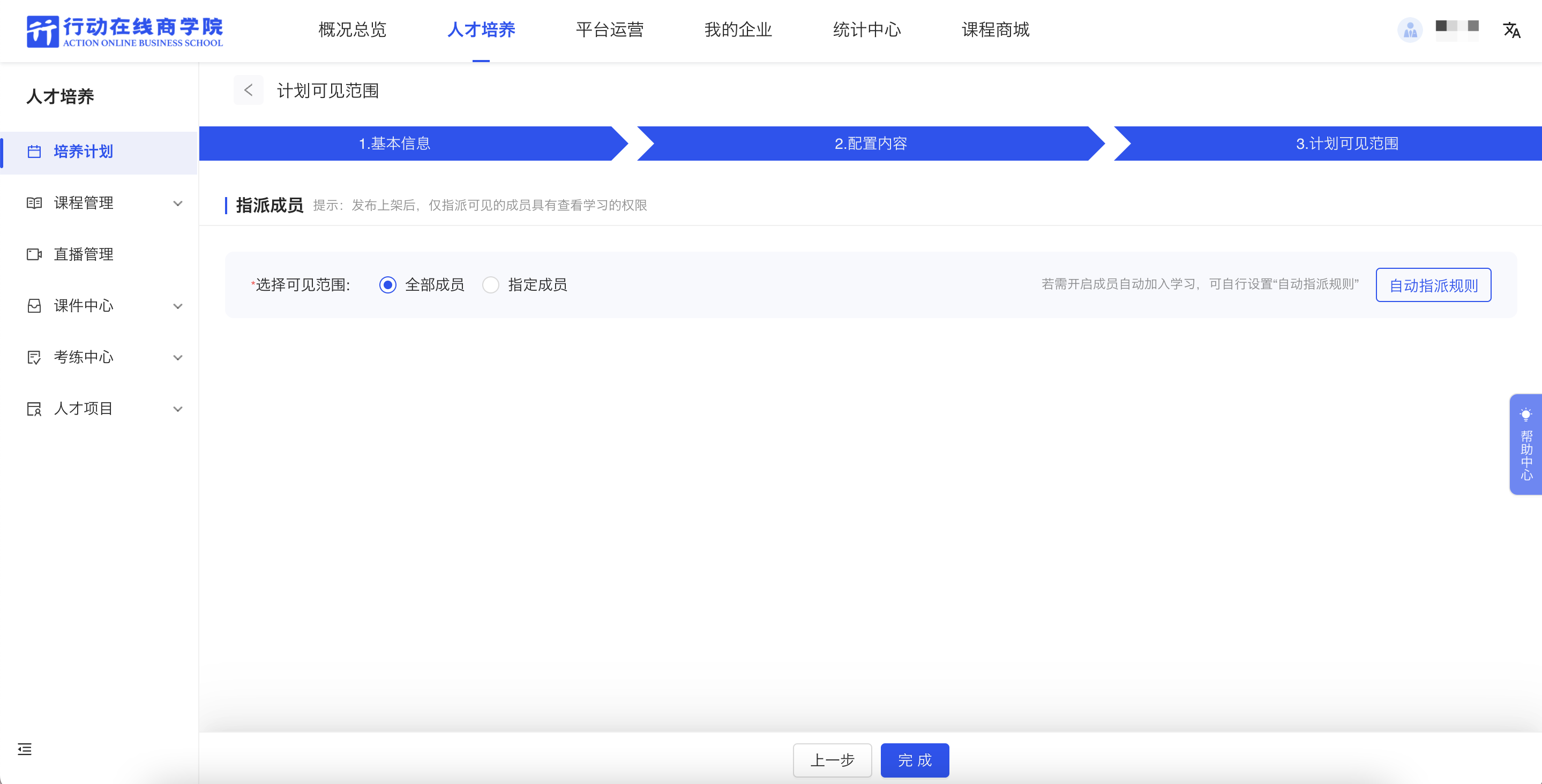Screen dimensions: 1542x784
Task: Open the 我的企业 top menu
Action: pos(738,29)
